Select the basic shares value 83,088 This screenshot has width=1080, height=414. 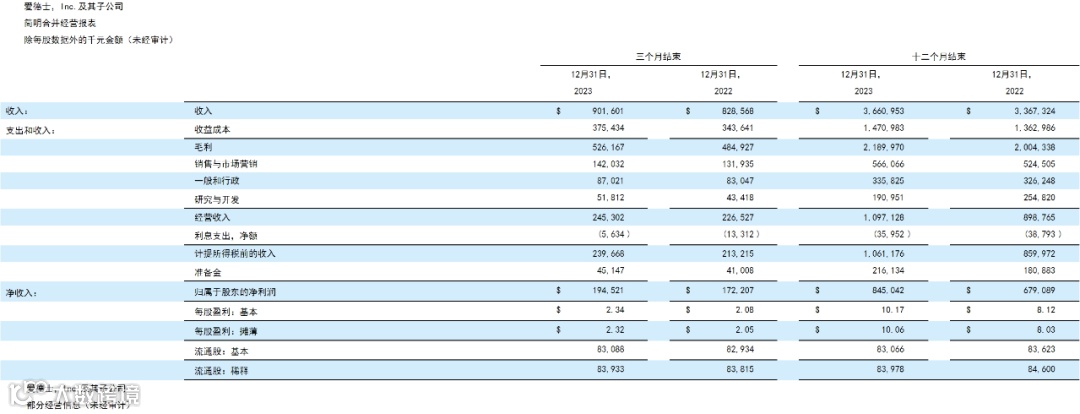tap(611, 351)
